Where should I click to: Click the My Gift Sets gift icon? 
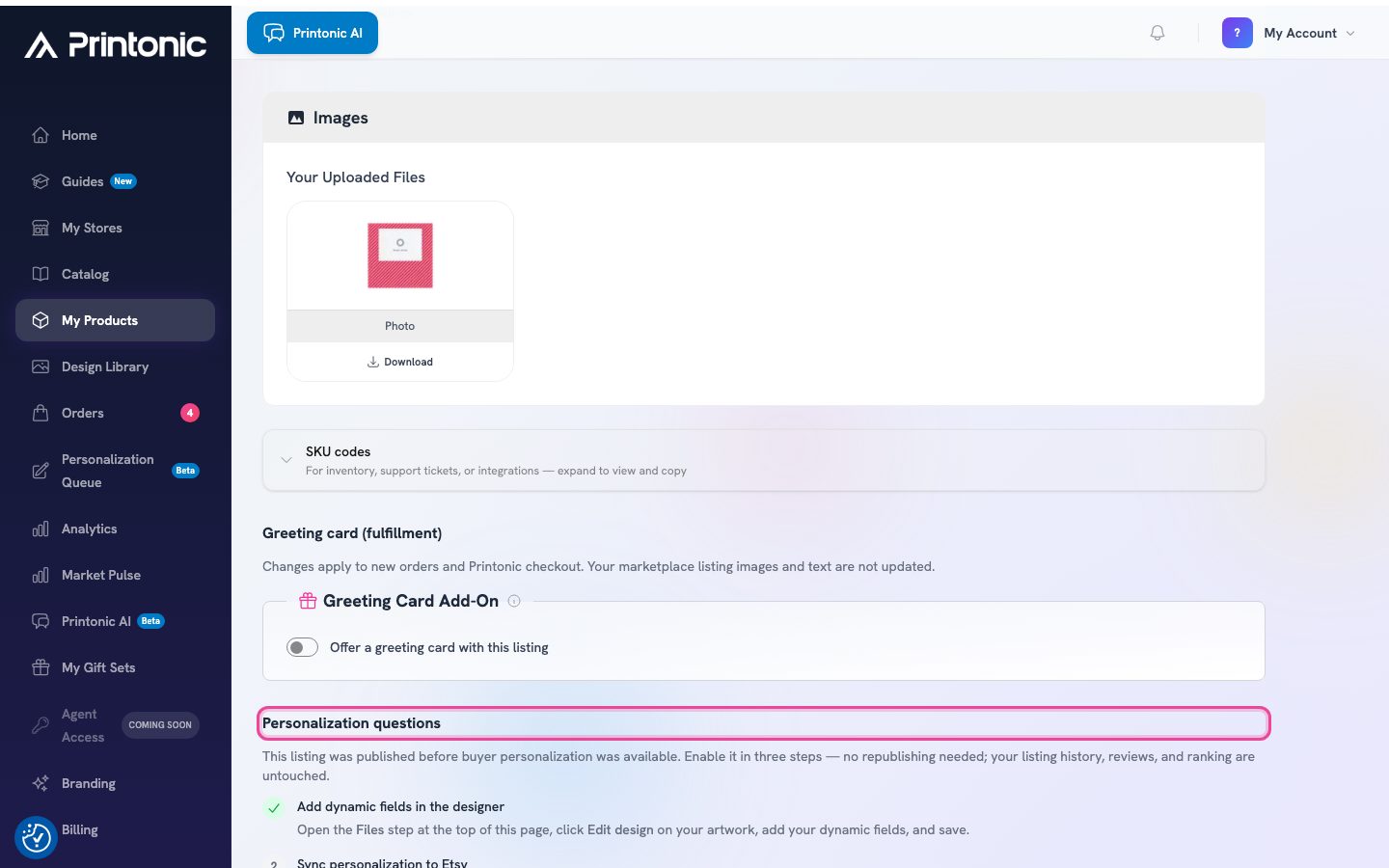(x=41, y=667)
